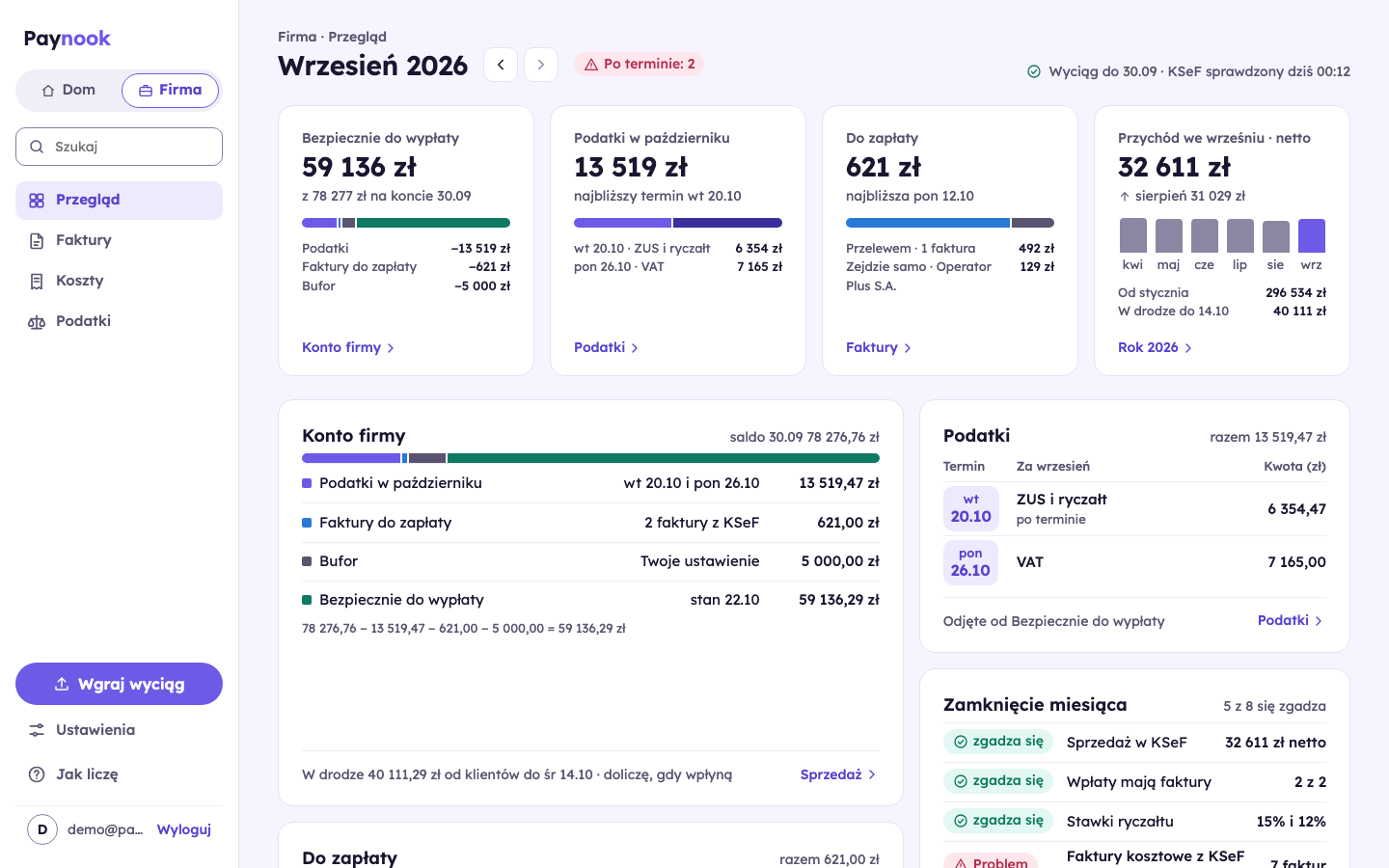Open Konto firmy link in first card

[348, 347]
